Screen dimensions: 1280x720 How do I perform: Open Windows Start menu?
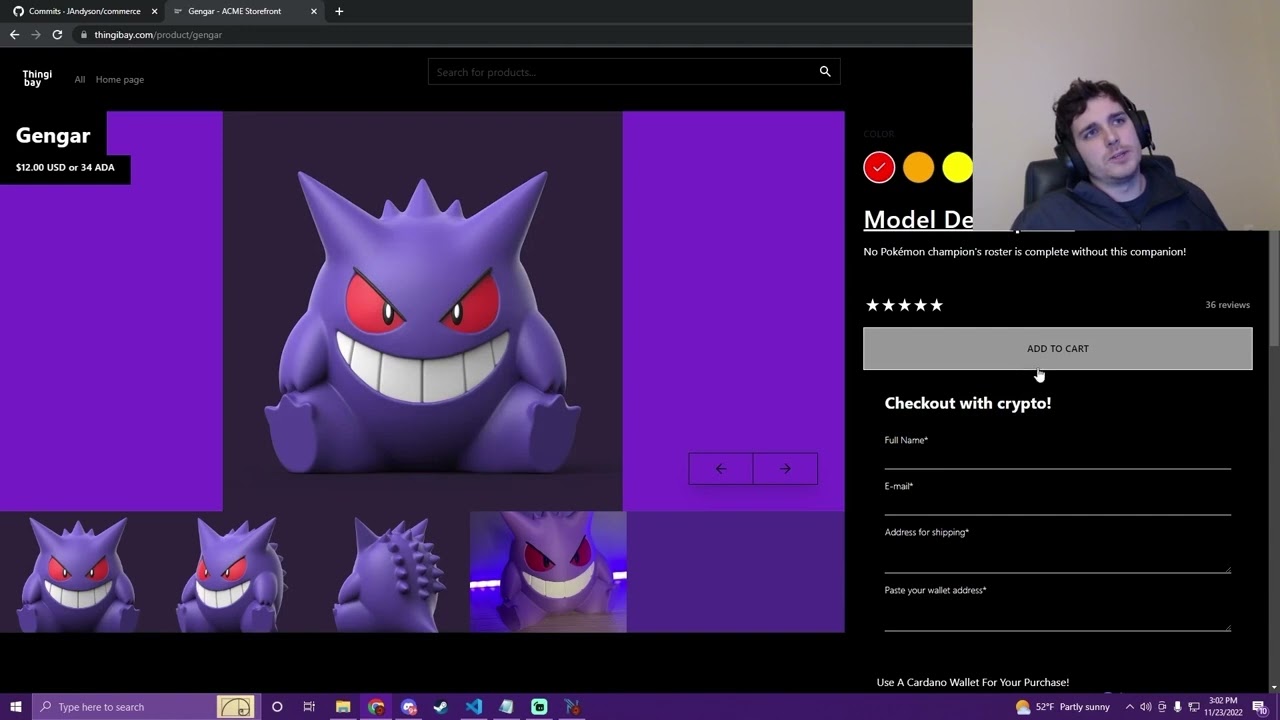click(x=16, y=707)
